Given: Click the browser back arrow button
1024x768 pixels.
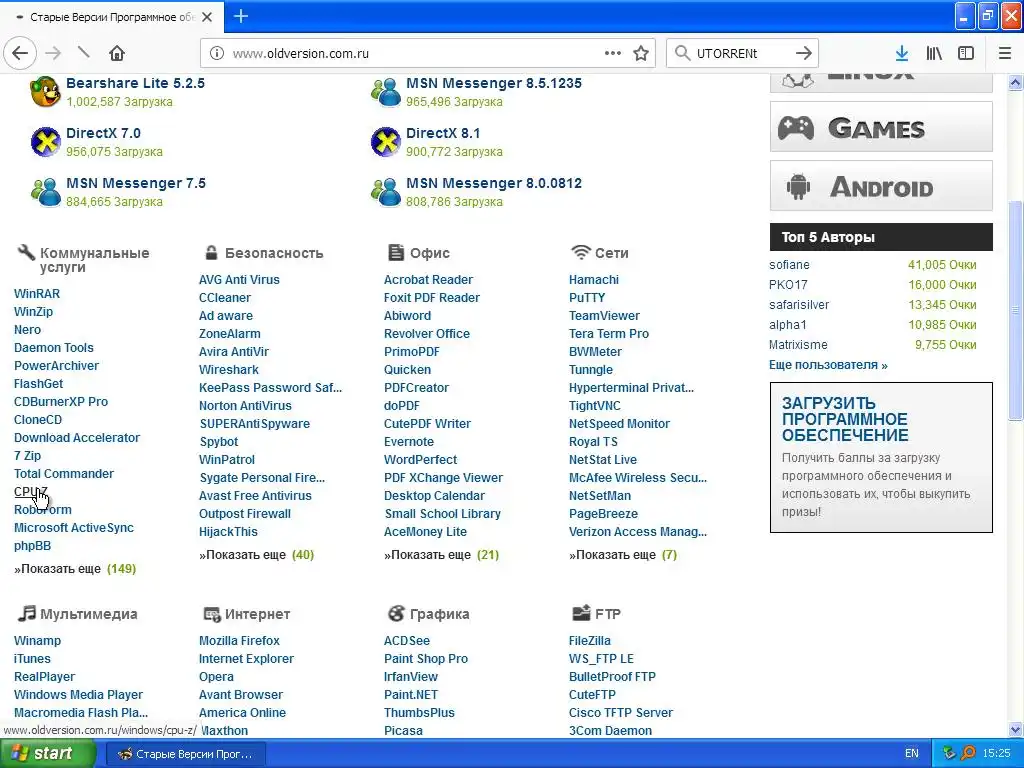Looking at the screenshot, I should pyautogui.click(x=20, y=53).
